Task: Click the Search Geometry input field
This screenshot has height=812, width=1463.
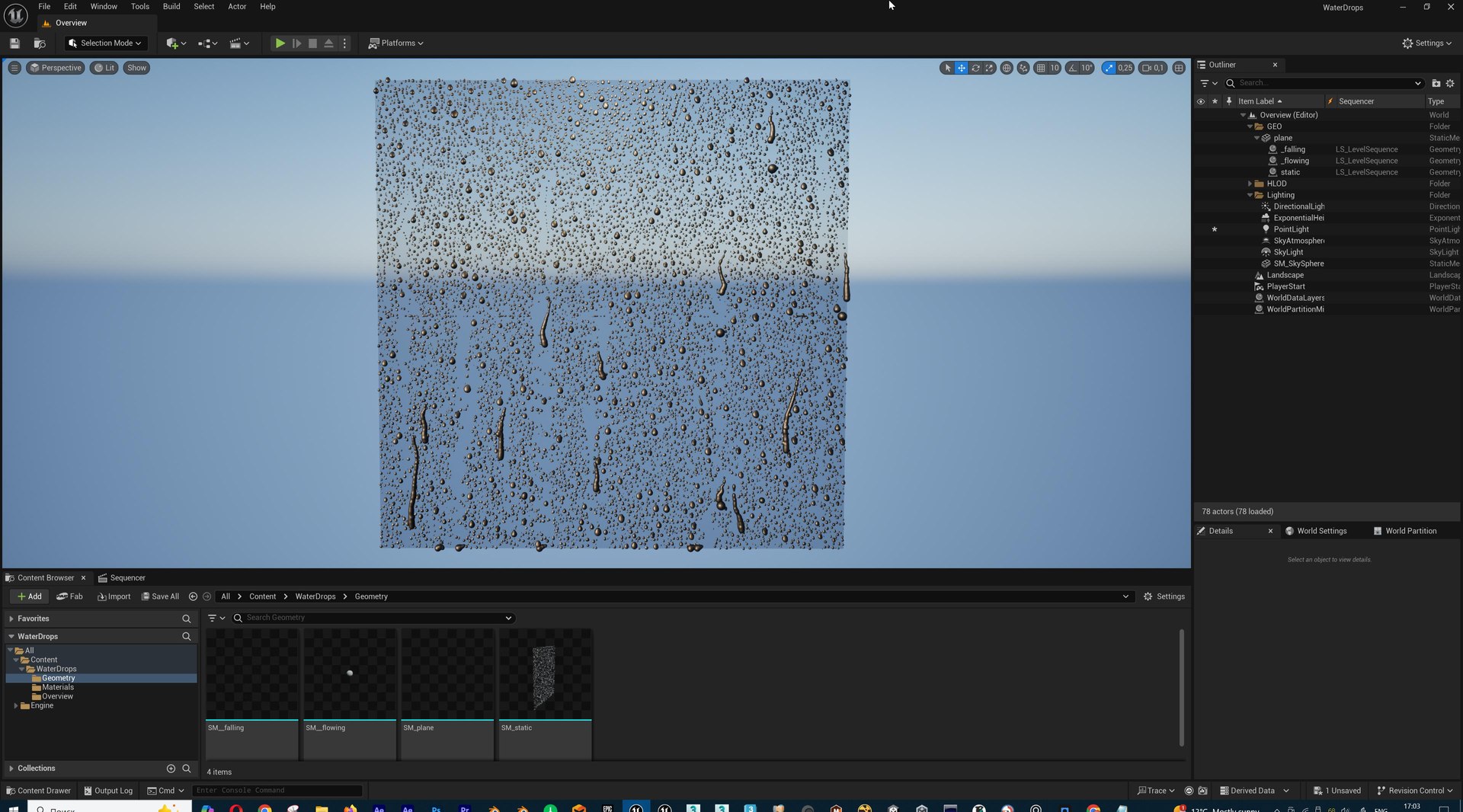Action: 373,618
